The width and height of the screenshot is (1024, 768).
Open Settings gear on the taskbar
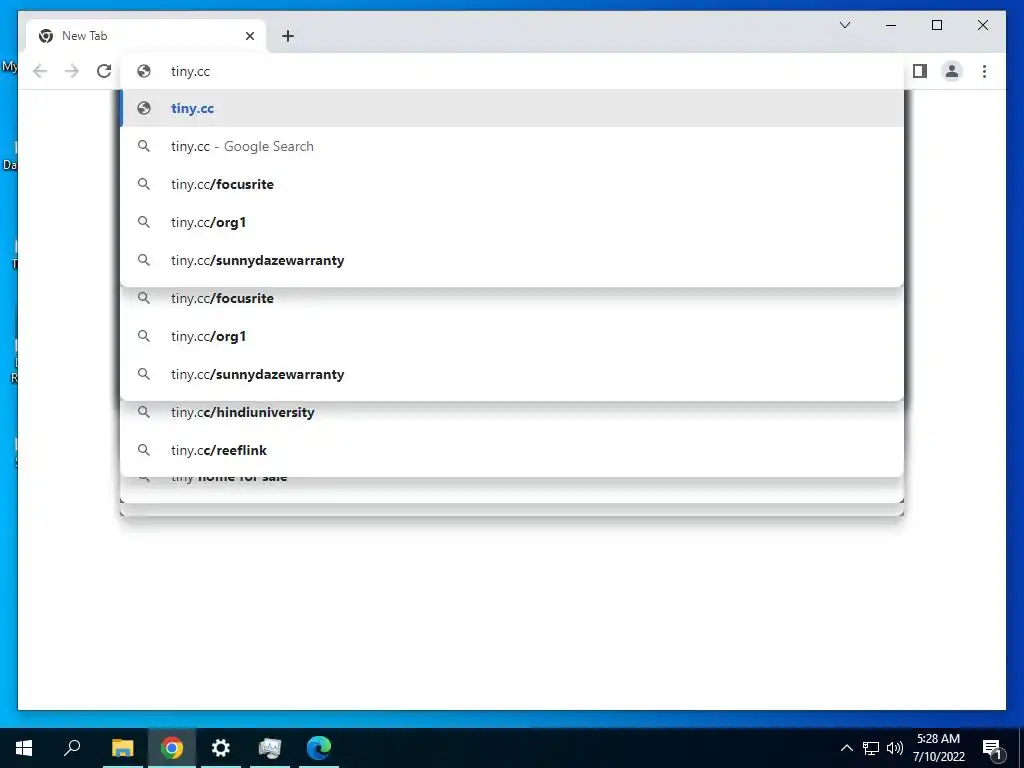[221, 748]
